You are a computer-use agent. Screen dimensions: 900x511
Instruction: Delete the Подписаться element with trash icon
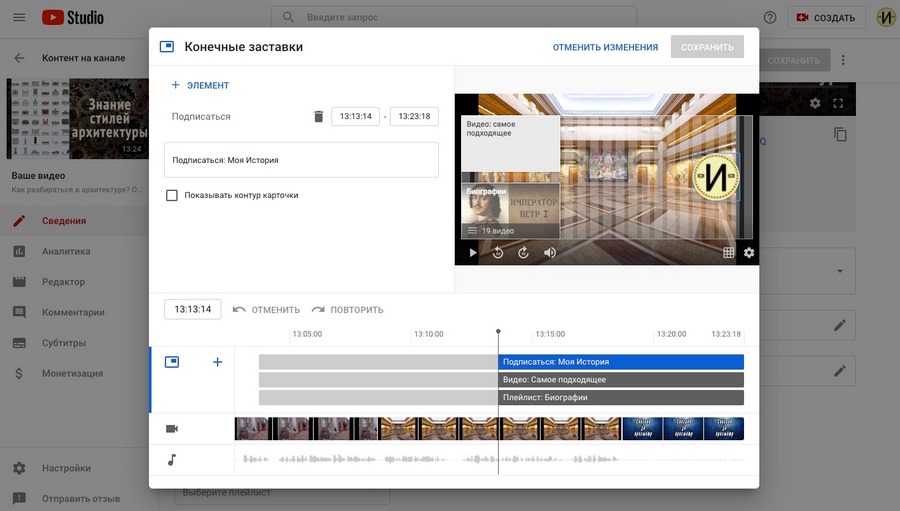point(318,117)
